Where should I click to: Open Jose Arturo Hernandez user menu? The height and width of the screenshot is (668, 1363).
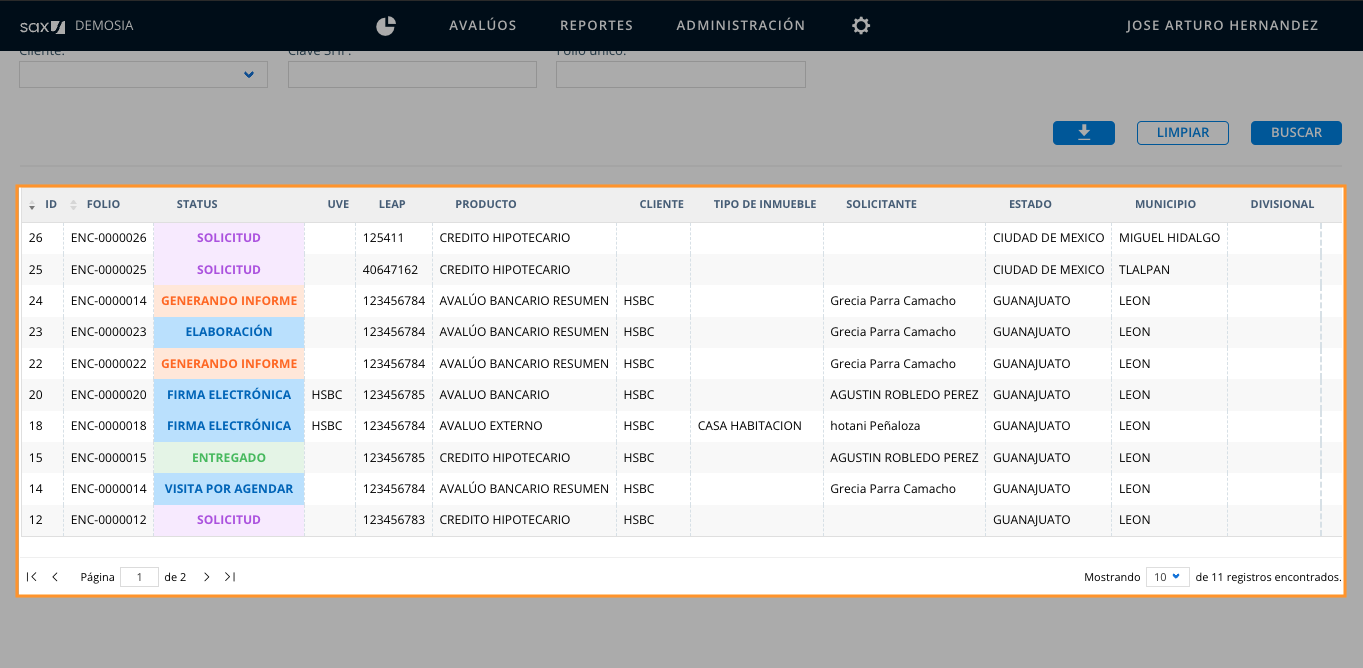pos(1222,26)
